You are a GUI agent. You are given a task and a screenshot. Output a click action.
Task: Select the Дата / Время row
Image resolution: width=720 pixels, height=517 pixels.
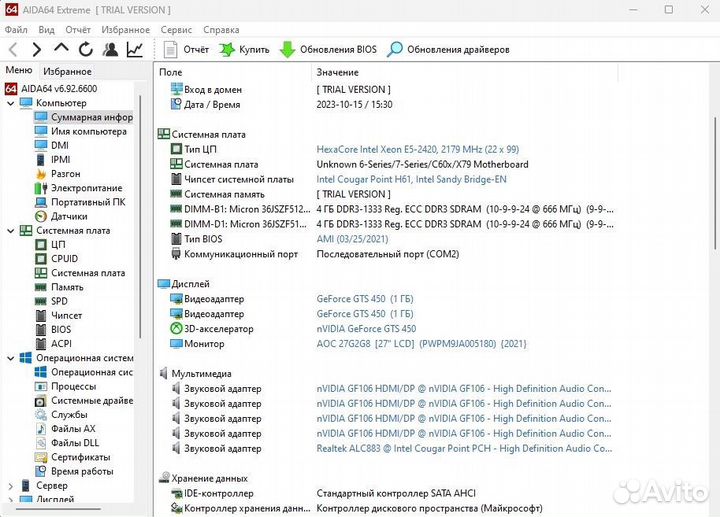pos(205,105)
